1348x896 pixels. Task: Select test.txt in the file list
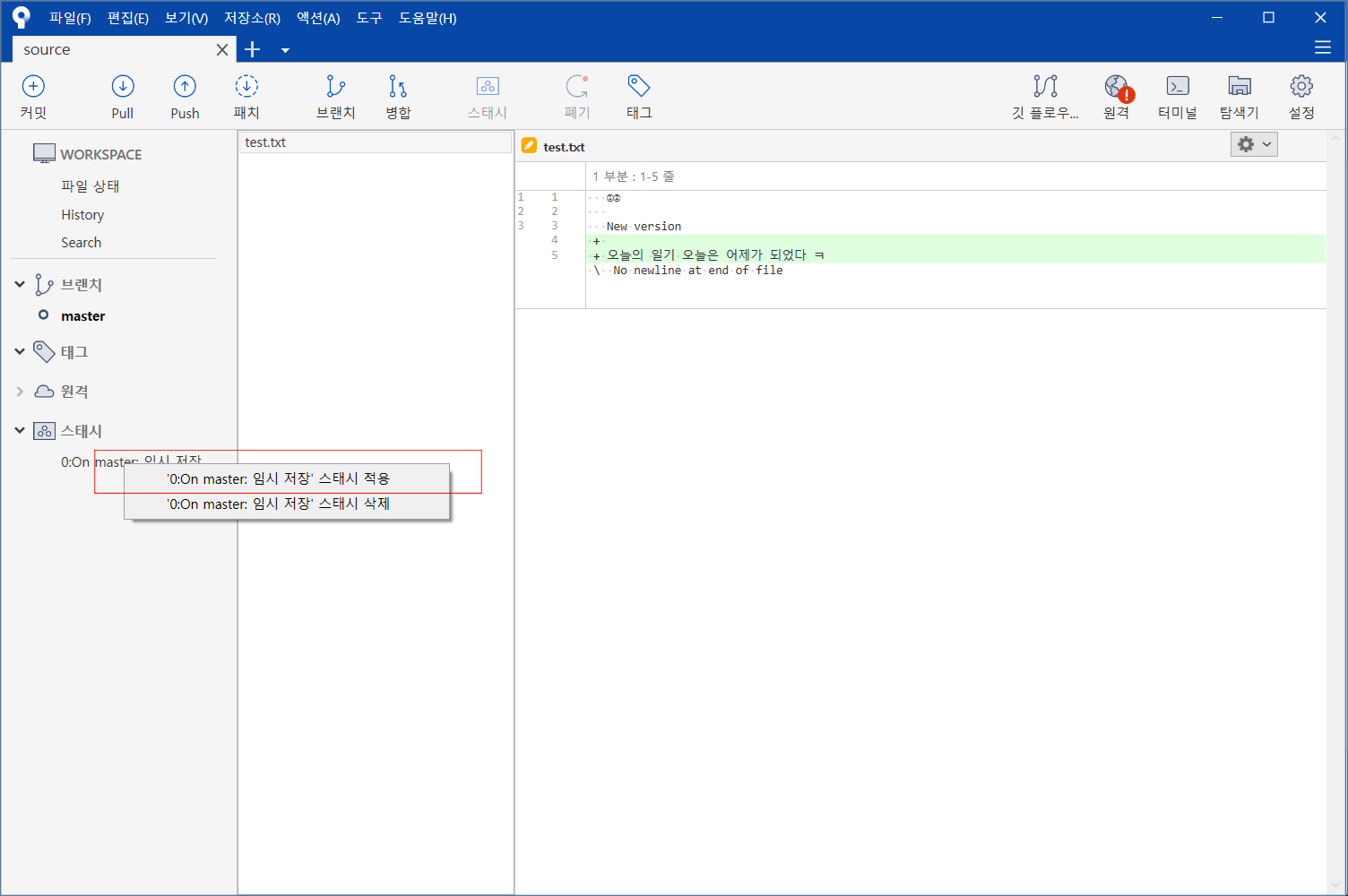pos(375,142)
